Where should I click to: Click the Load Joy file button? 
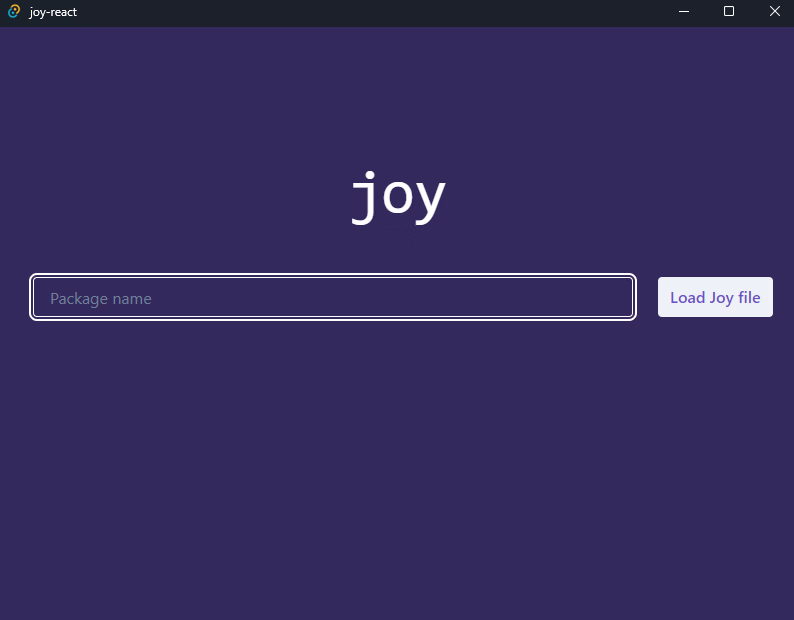click(x=715, y=297)
